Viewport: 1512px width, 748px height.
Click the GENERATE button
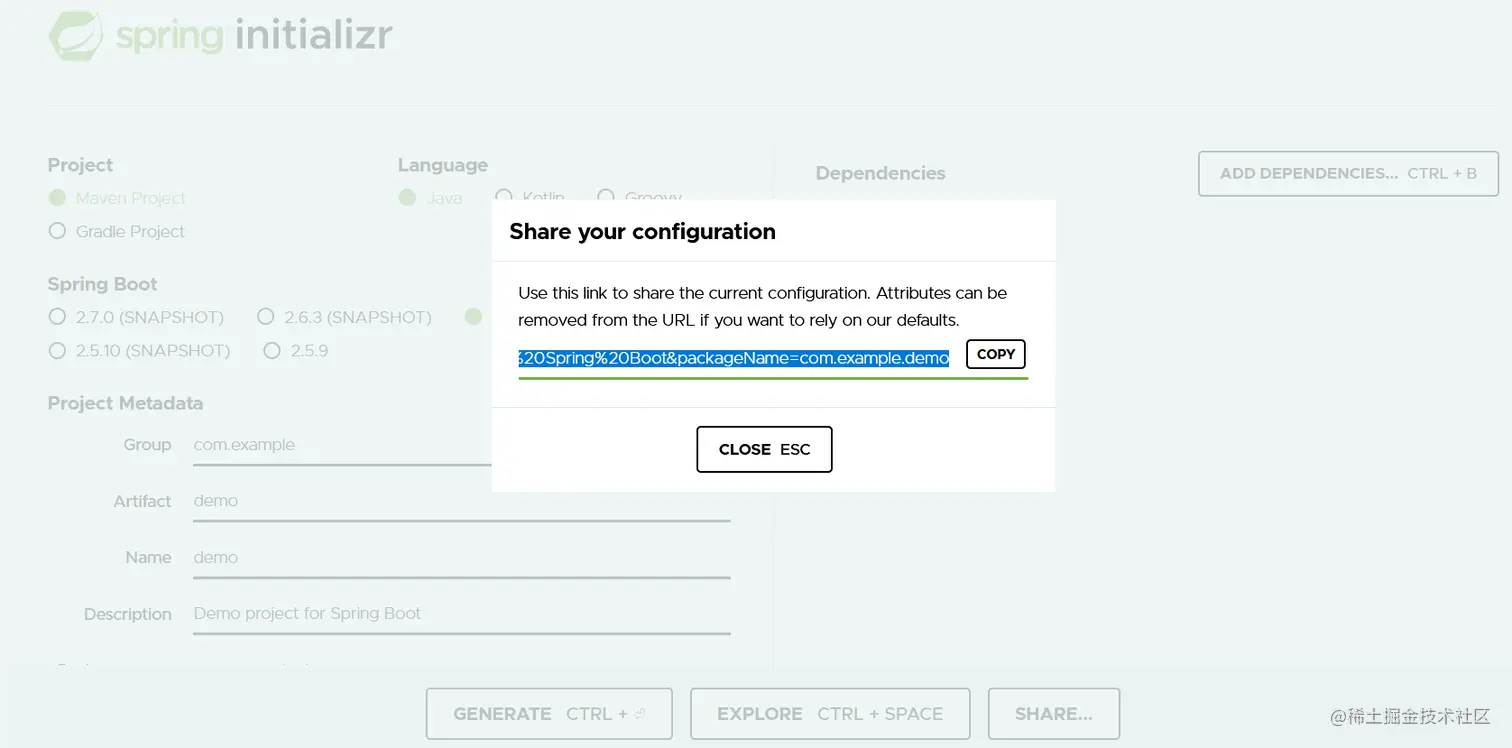(549, 714)
